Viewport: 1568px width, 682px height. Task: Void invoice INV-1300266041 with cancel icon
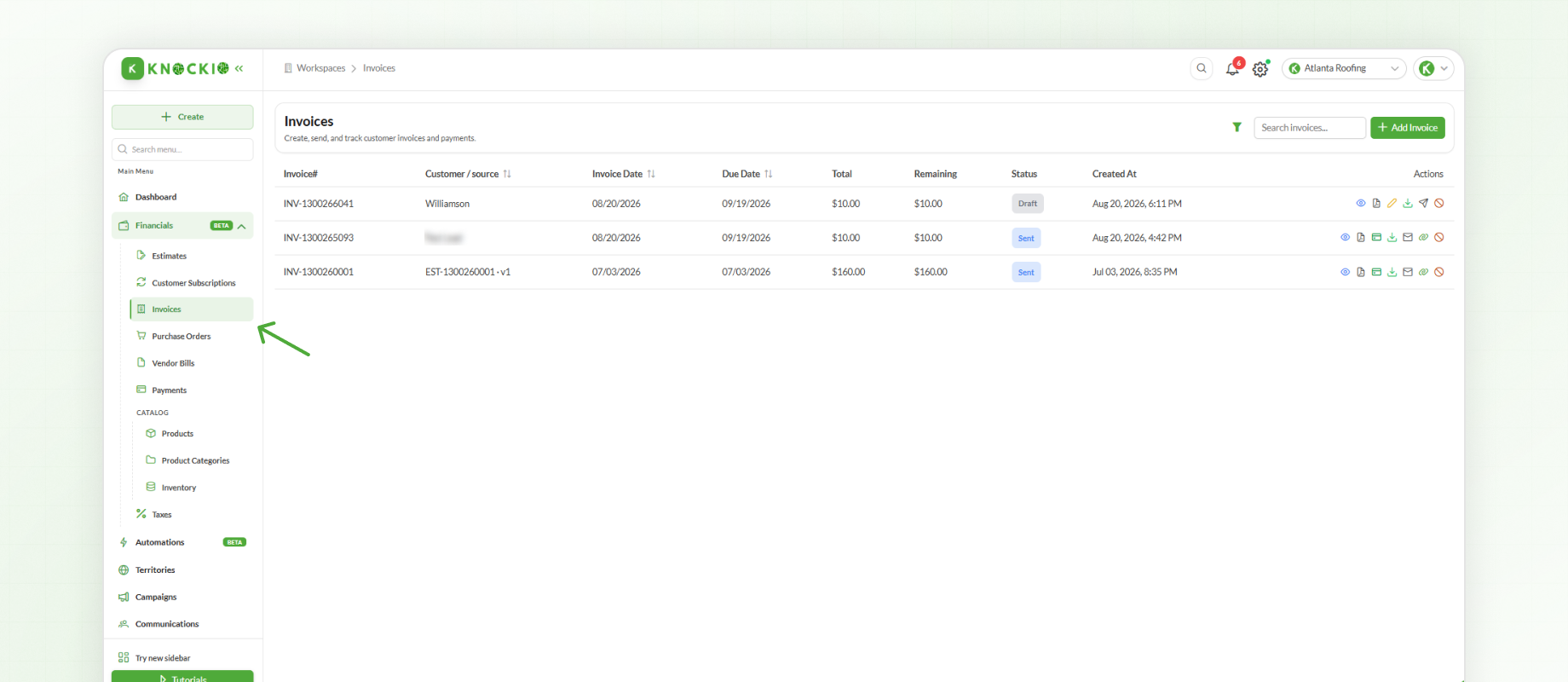pyautogui.click(x=1439, y=203)
